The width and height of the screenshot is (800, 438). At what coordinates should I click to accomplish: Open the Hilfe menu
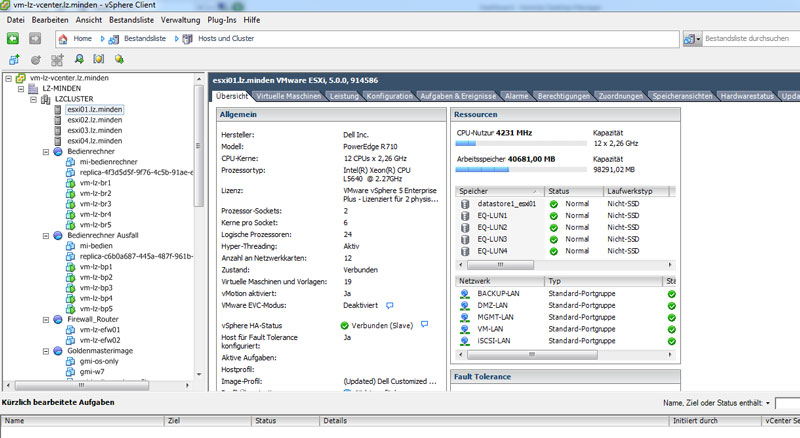pos(252,20)
